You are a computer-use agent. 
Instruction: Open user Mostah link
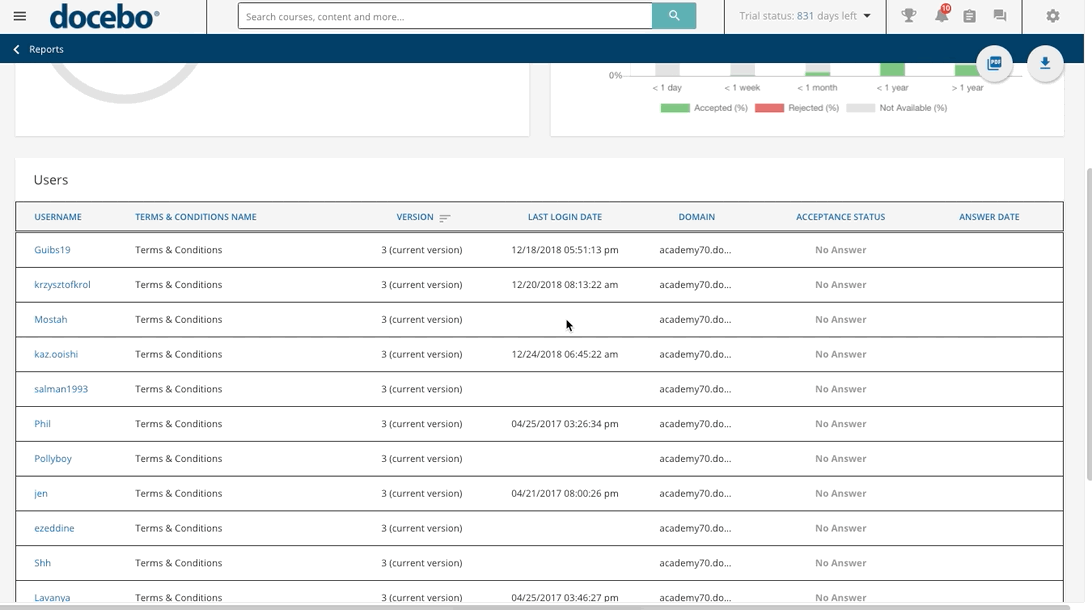point(51,320)
